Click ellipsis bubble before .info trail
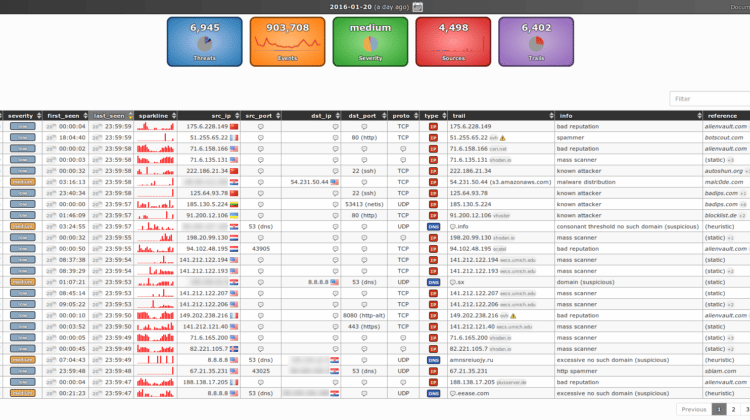Screen dimensions: 750x420 [452, 227]
